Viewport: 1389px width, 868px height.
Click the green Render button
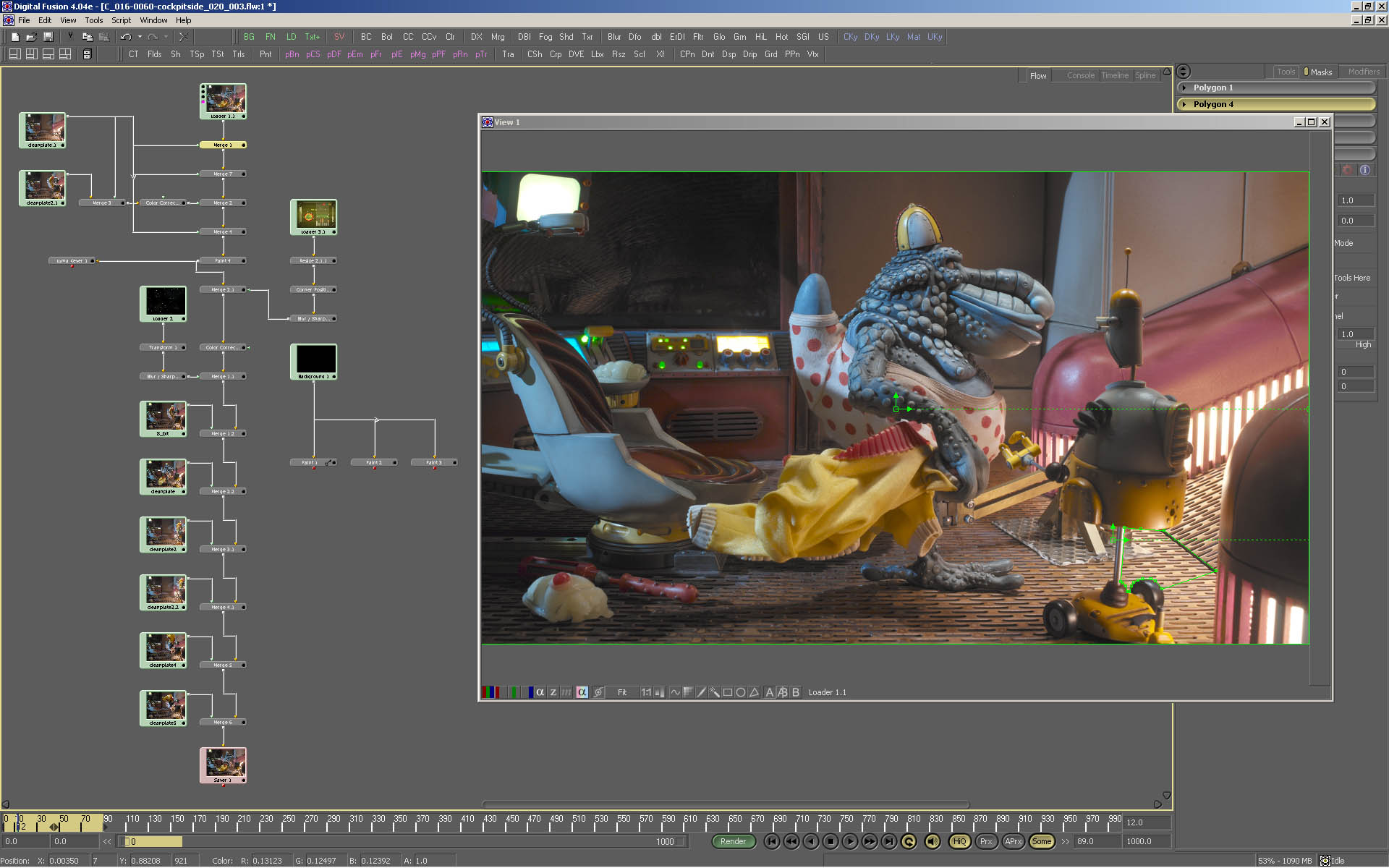[x=733, y=841]
